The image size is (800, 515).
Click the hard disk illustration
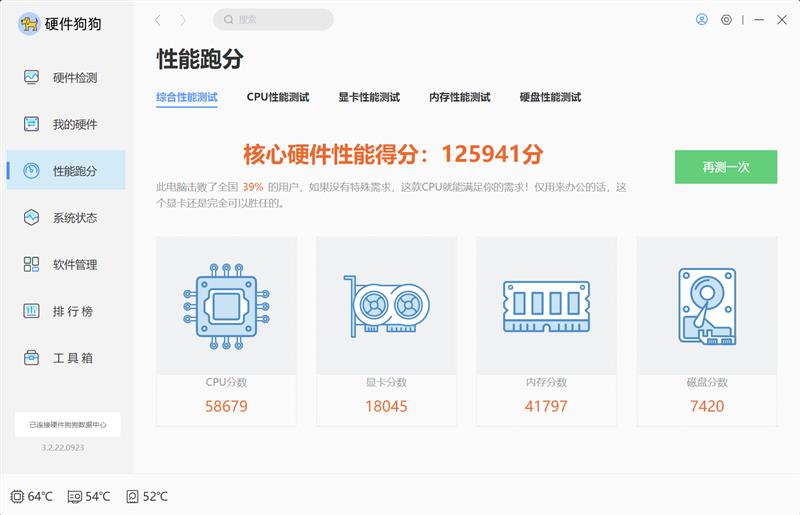[707, 306]
